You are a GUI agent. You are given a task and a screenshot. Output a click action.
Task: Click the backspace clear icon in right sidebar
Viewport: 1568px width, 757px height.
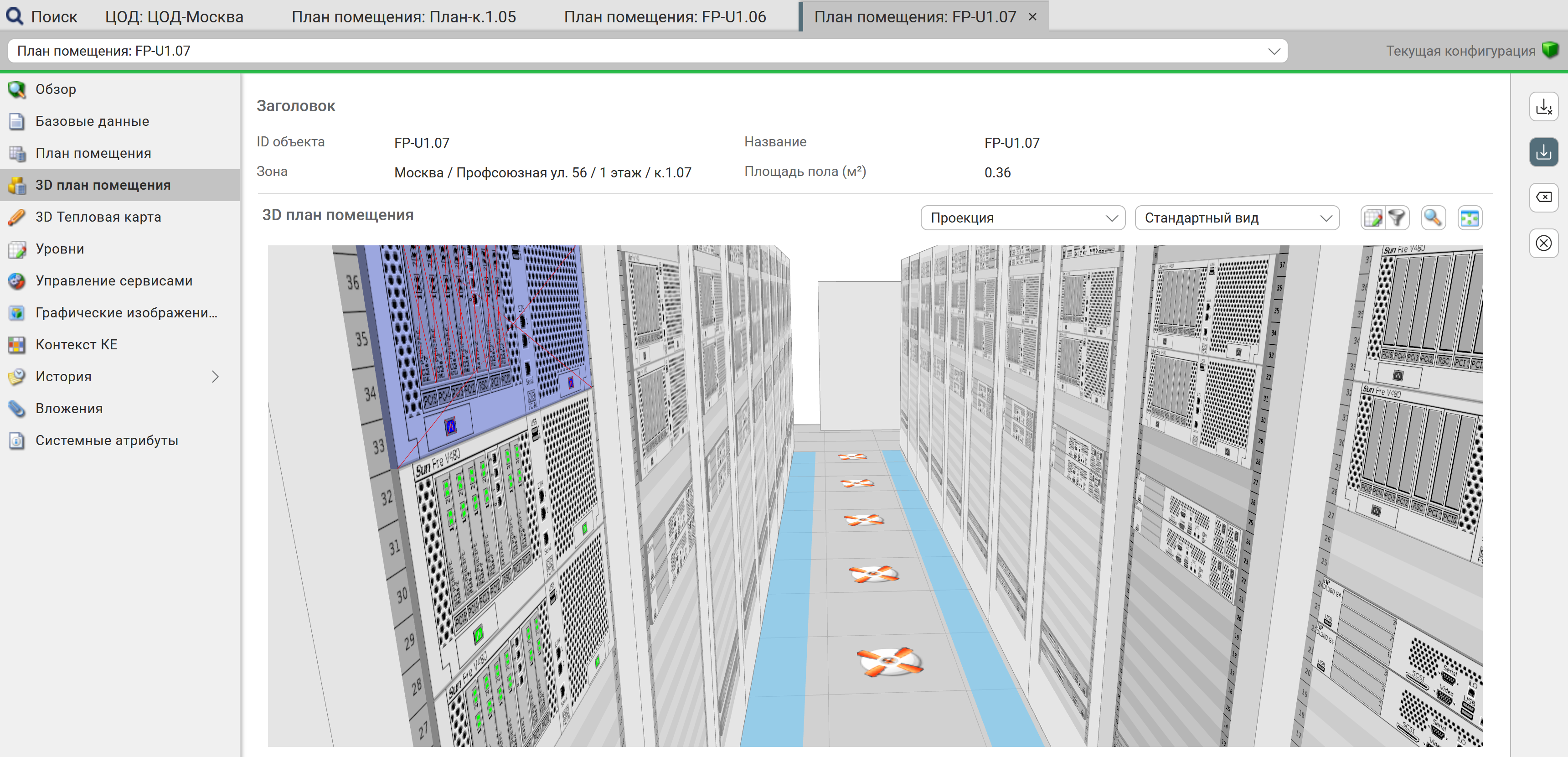pyautogui.click(x=1544, y=197)
